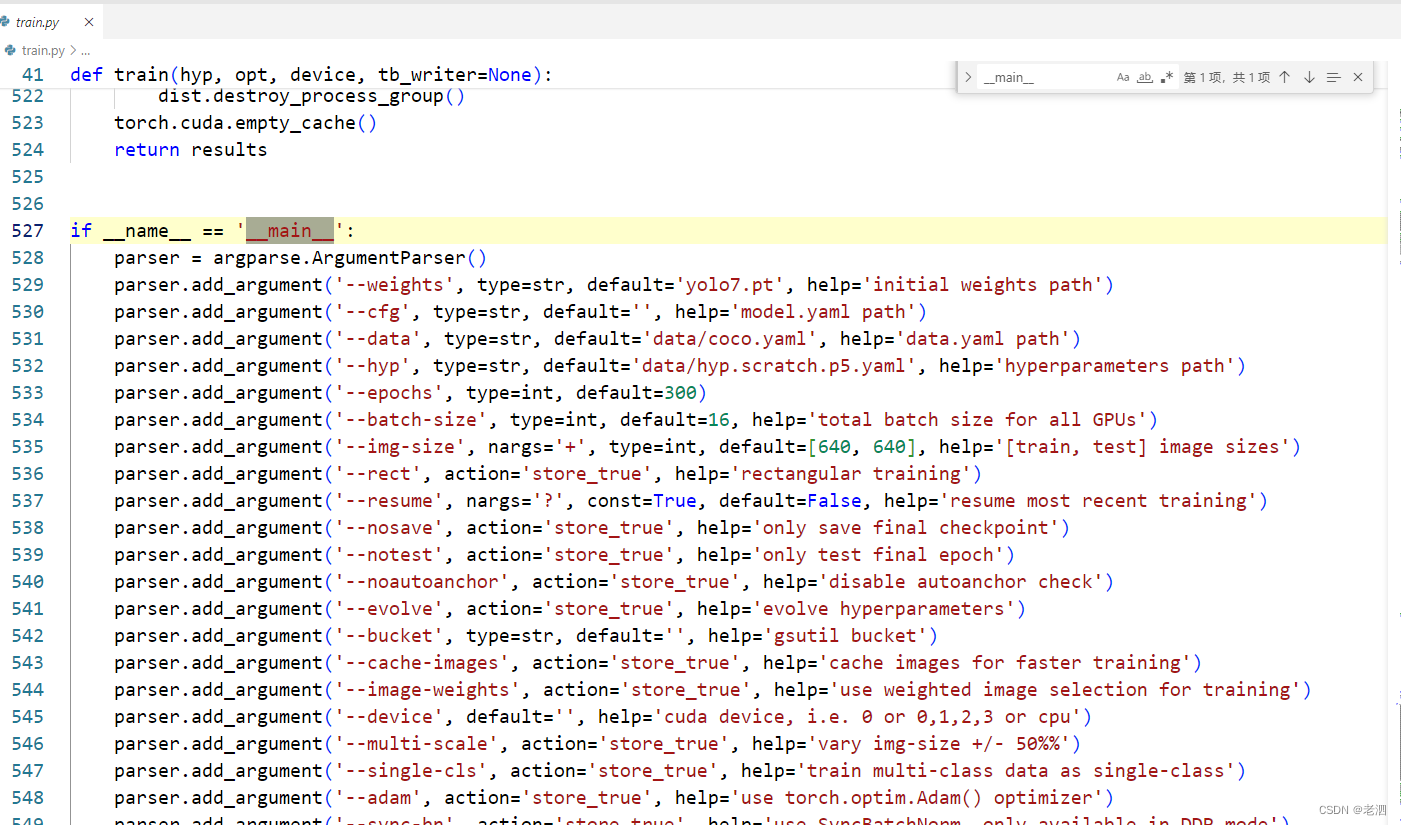Click the chevron after train.py in breadcrumbs
This screenshot has height=825, width=1401.
tap(72, 50)
